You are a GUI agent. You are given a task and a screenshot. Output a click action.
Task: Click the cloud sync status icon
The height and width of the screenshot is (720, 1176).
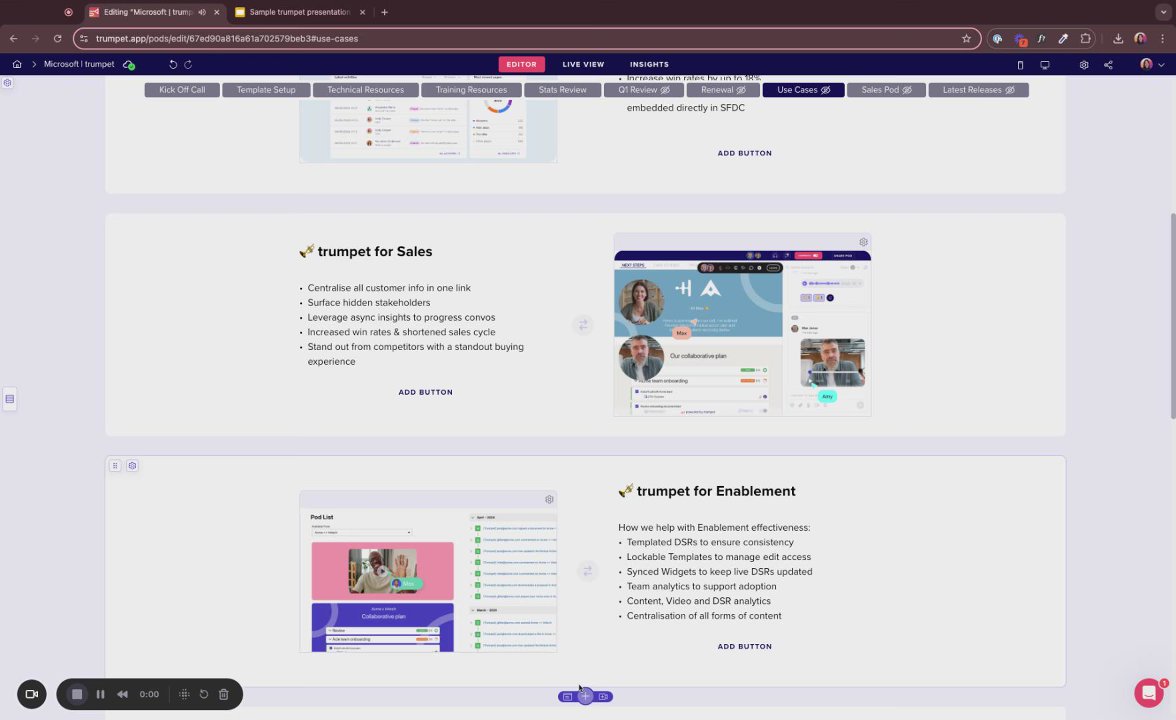[x=129, y=65]
